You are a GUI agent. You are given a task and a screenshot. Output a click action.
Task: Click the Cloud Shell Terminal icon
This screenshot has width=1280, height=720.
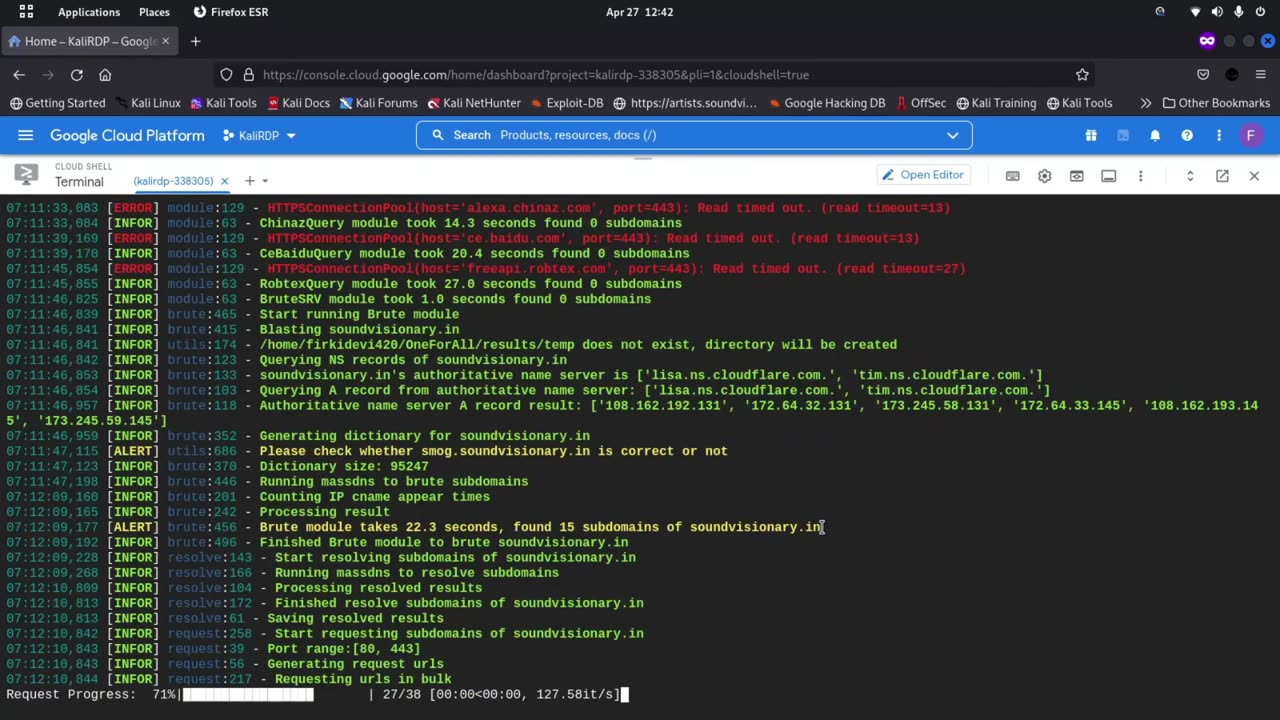(x=26, y=175)
